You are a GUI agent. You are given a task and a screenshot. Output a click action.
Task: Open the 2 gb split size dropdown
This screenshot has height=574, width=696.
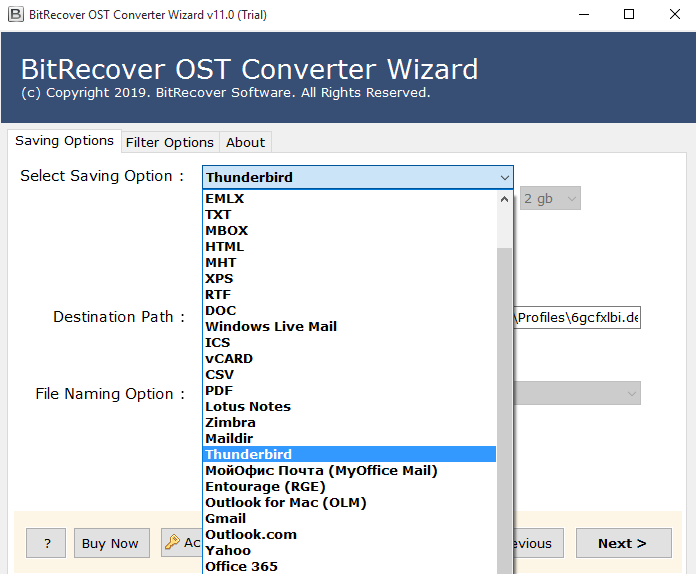pyautogui.click(x=550, y=198)
